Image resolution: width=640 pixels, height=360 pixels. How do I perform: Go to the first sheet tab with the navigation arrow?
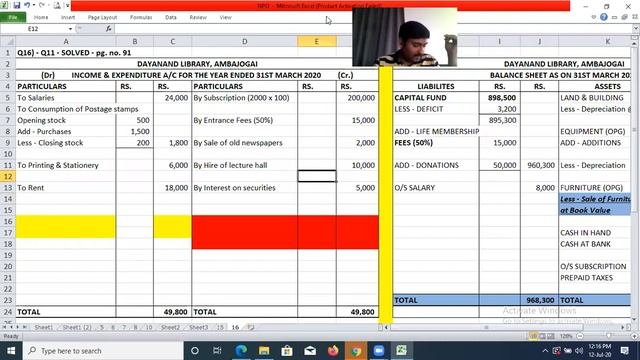click(4, 327)
